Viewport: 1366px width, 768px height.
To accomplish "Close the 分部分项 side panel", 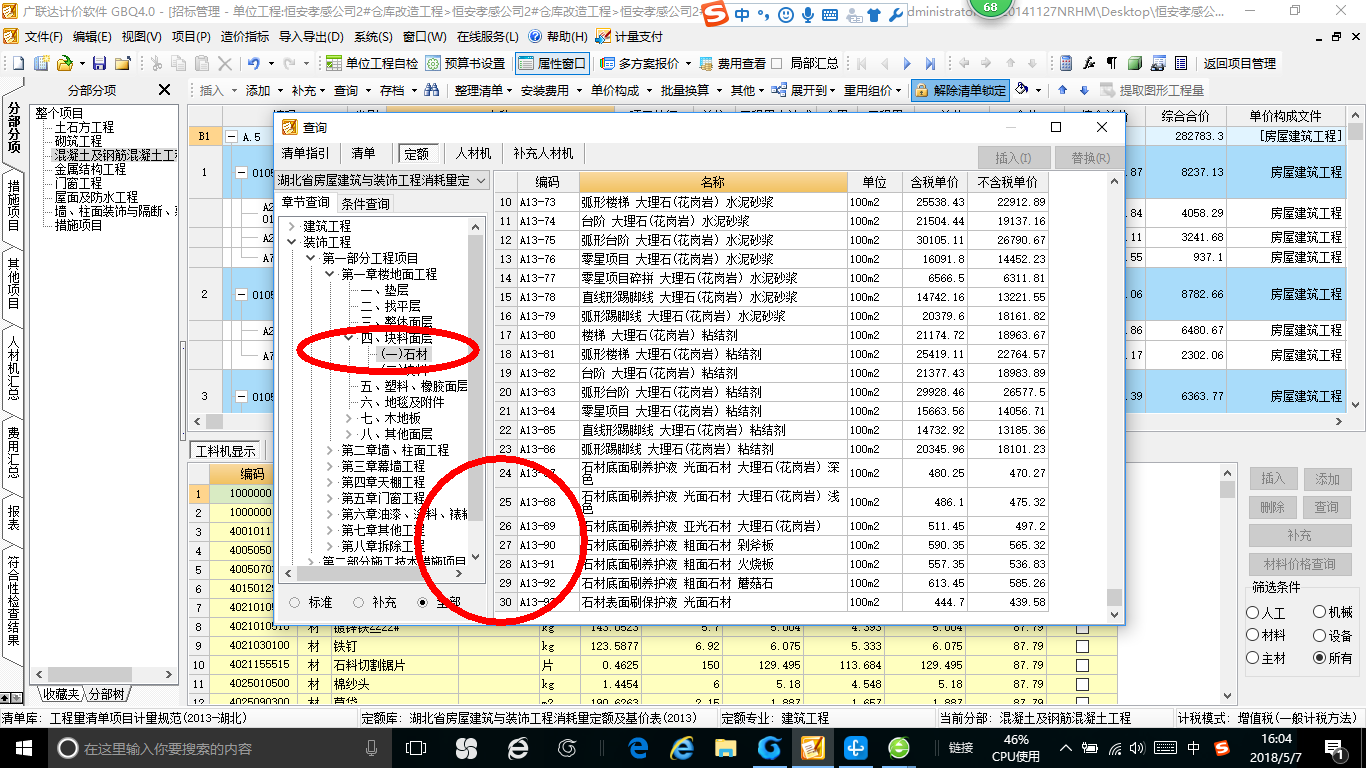I will click(165, 90).
